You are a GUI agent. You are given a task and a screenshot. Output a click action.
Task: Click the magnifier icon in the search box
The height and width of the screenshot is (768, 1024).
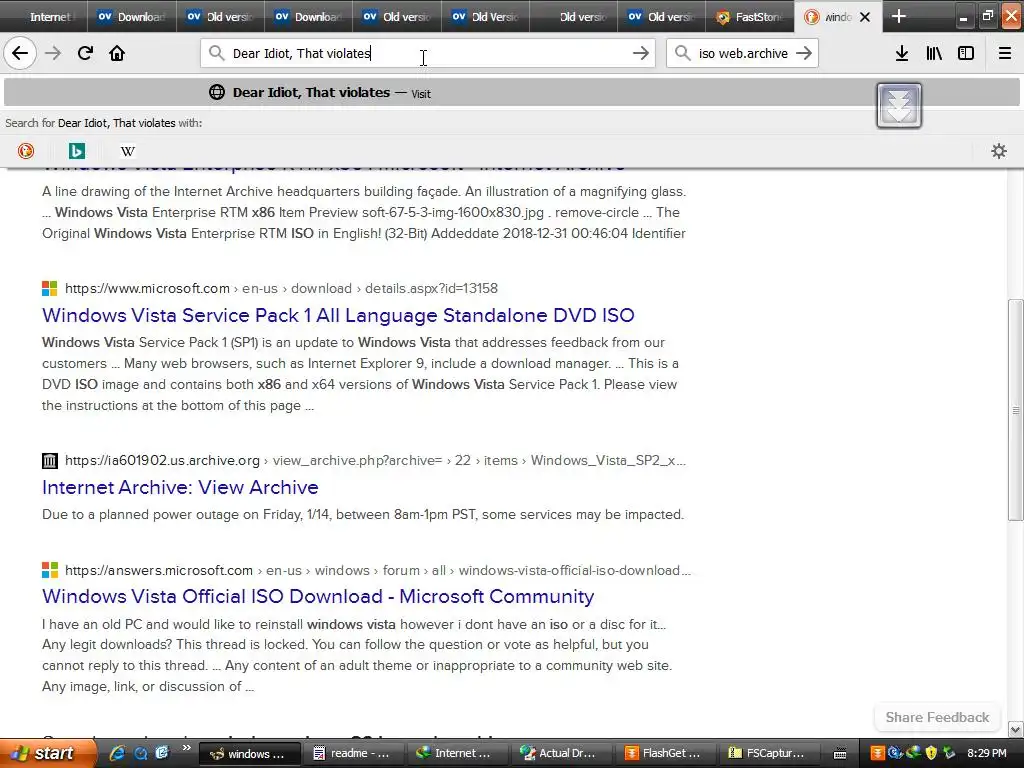(x=682, y=53)
